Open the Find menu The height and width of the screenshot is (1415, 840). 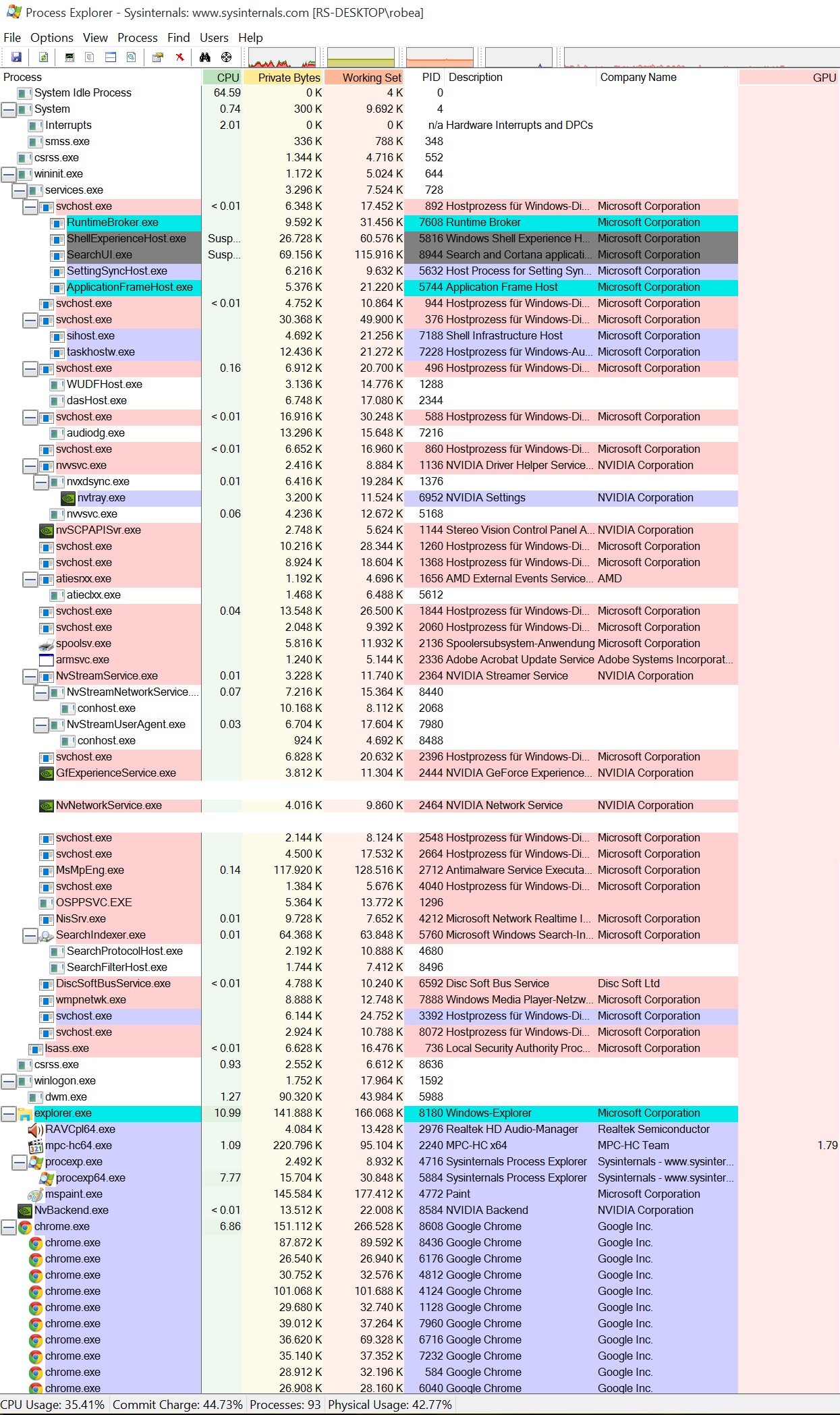click(x=179, y=38)
